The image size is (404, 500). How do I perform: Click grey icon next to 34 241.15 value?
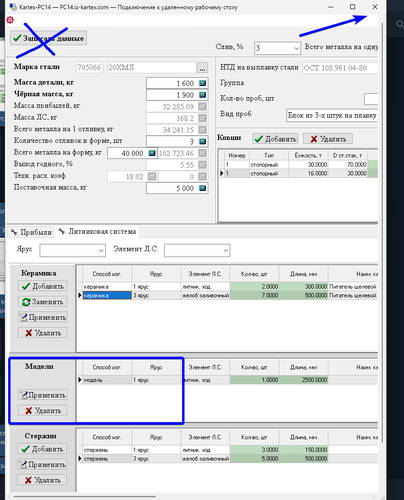pyautogui.click(x=202, y=130)
